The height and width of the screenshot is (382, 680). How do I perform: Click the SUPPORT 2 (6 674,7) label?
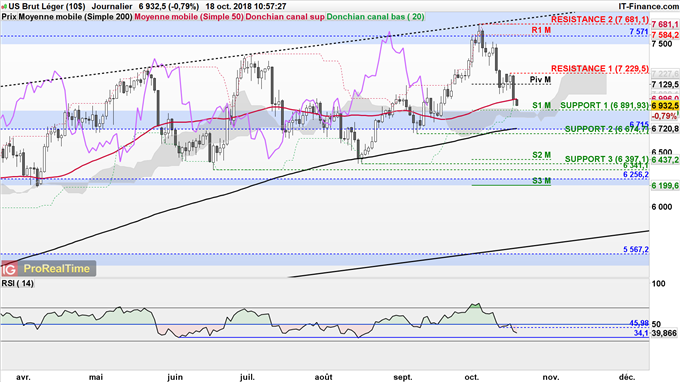click(607, 129)
